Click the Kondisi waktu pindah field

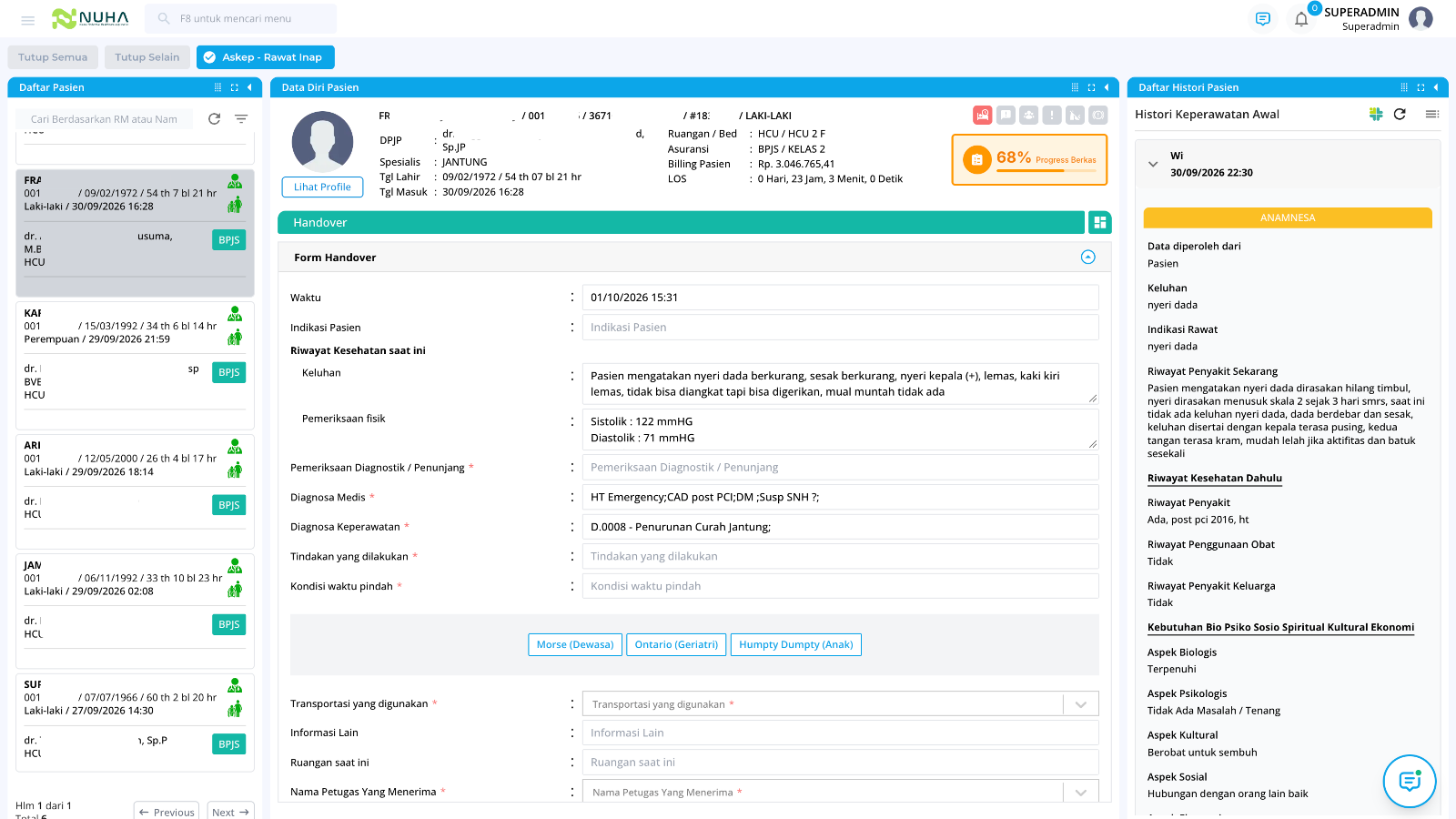point(840,586)
